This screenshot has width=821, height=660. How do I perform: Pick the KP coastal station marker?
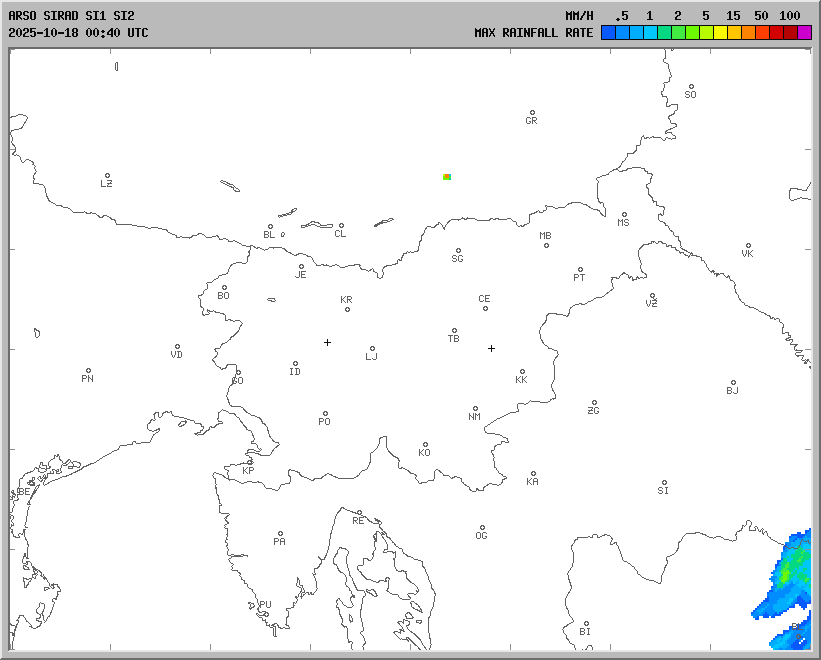tap(250, 463)
